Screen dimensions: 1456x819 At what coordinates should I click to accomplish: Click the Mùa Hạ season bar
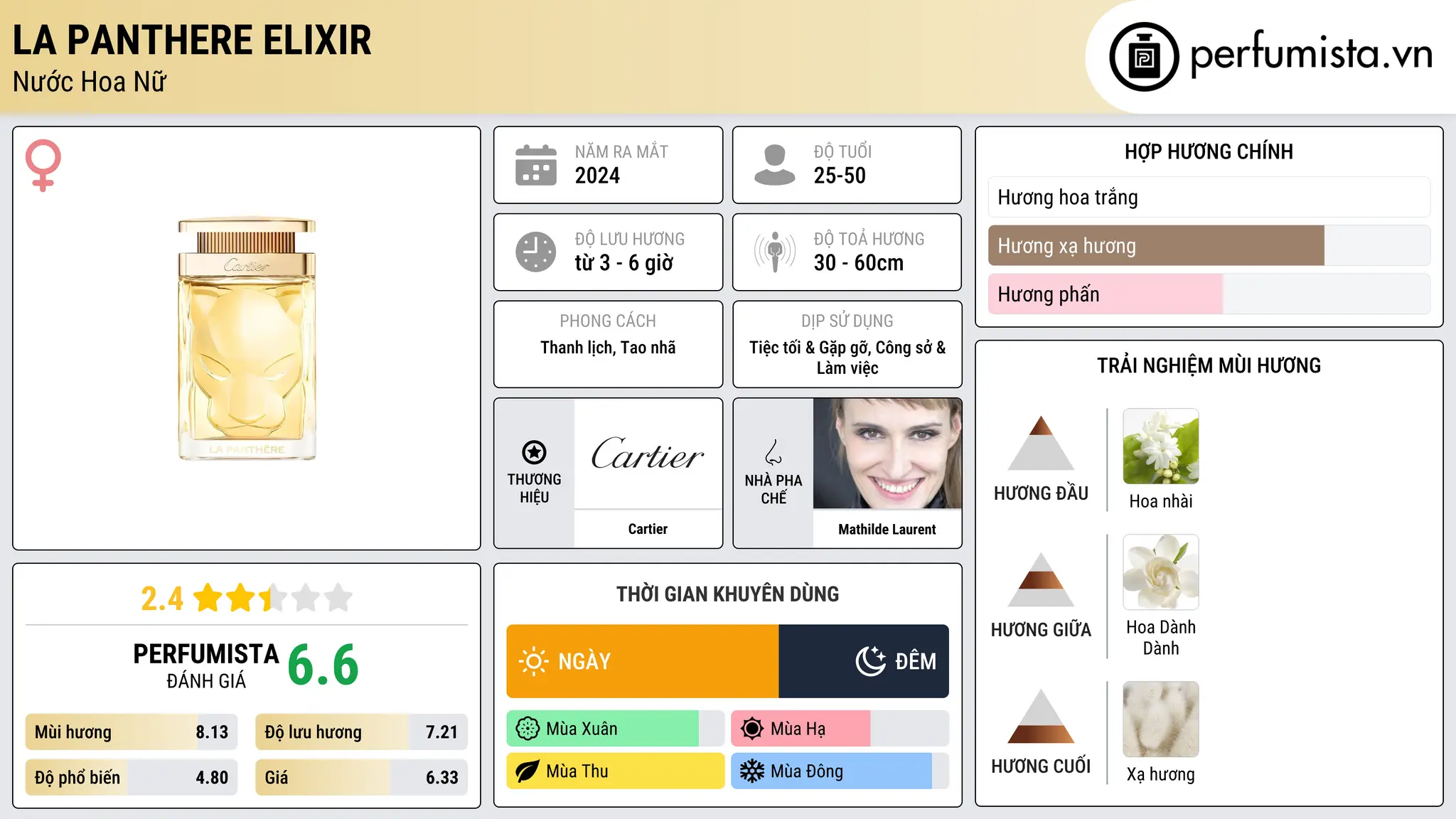coord(840,729)
